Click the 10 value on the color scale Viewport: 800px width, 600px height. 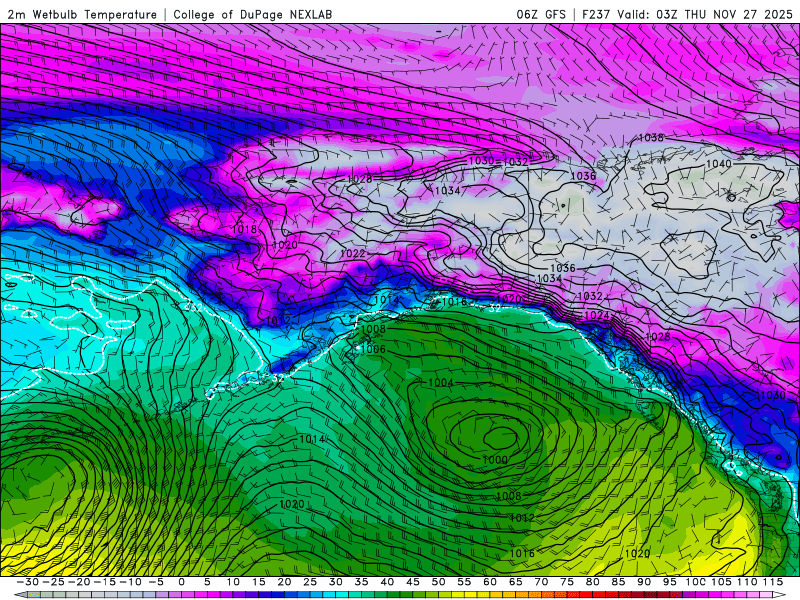click(x=233, y=582)
